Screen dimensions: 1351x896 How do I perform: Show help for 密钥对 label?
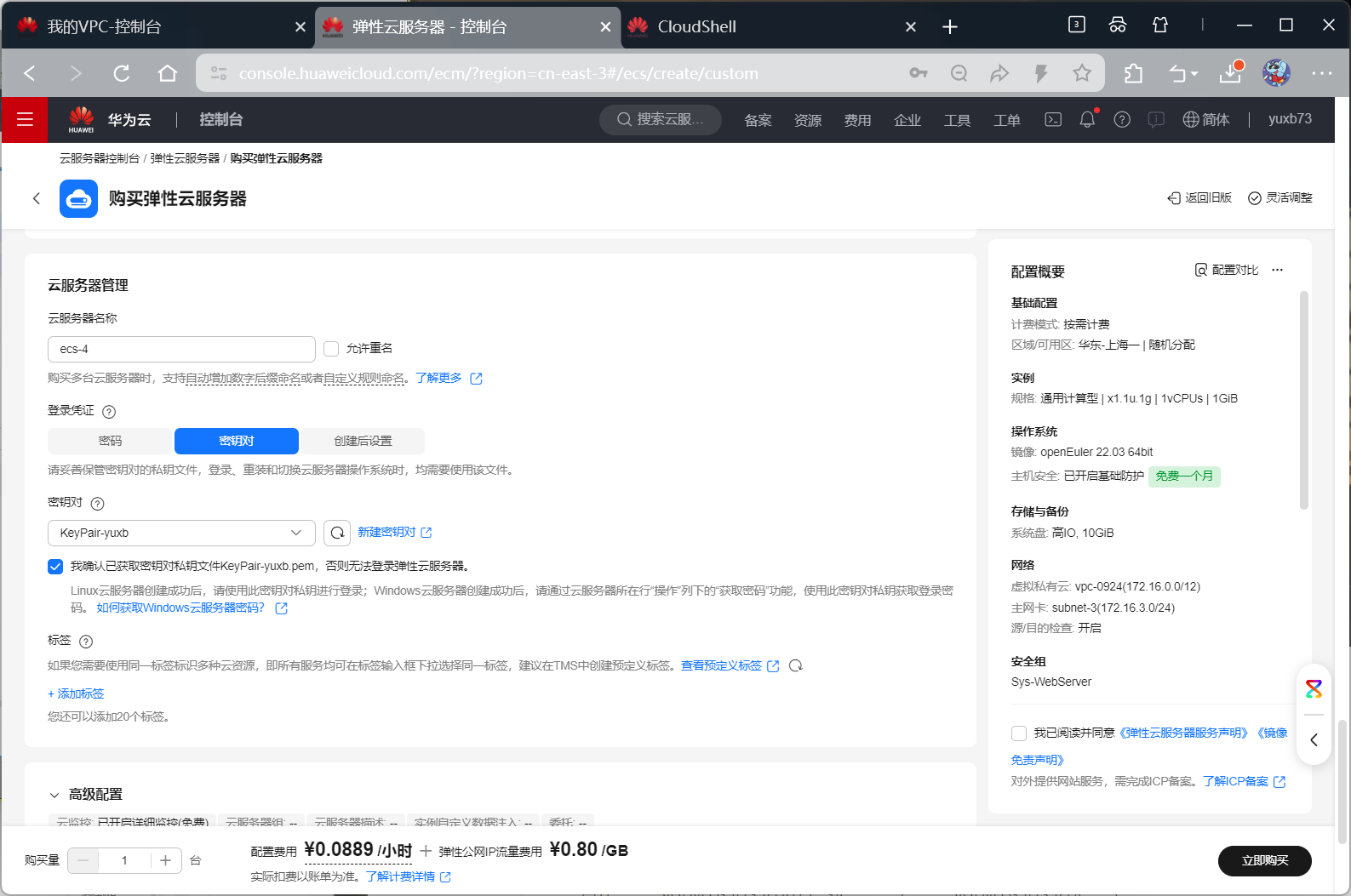tap(97, 504)
